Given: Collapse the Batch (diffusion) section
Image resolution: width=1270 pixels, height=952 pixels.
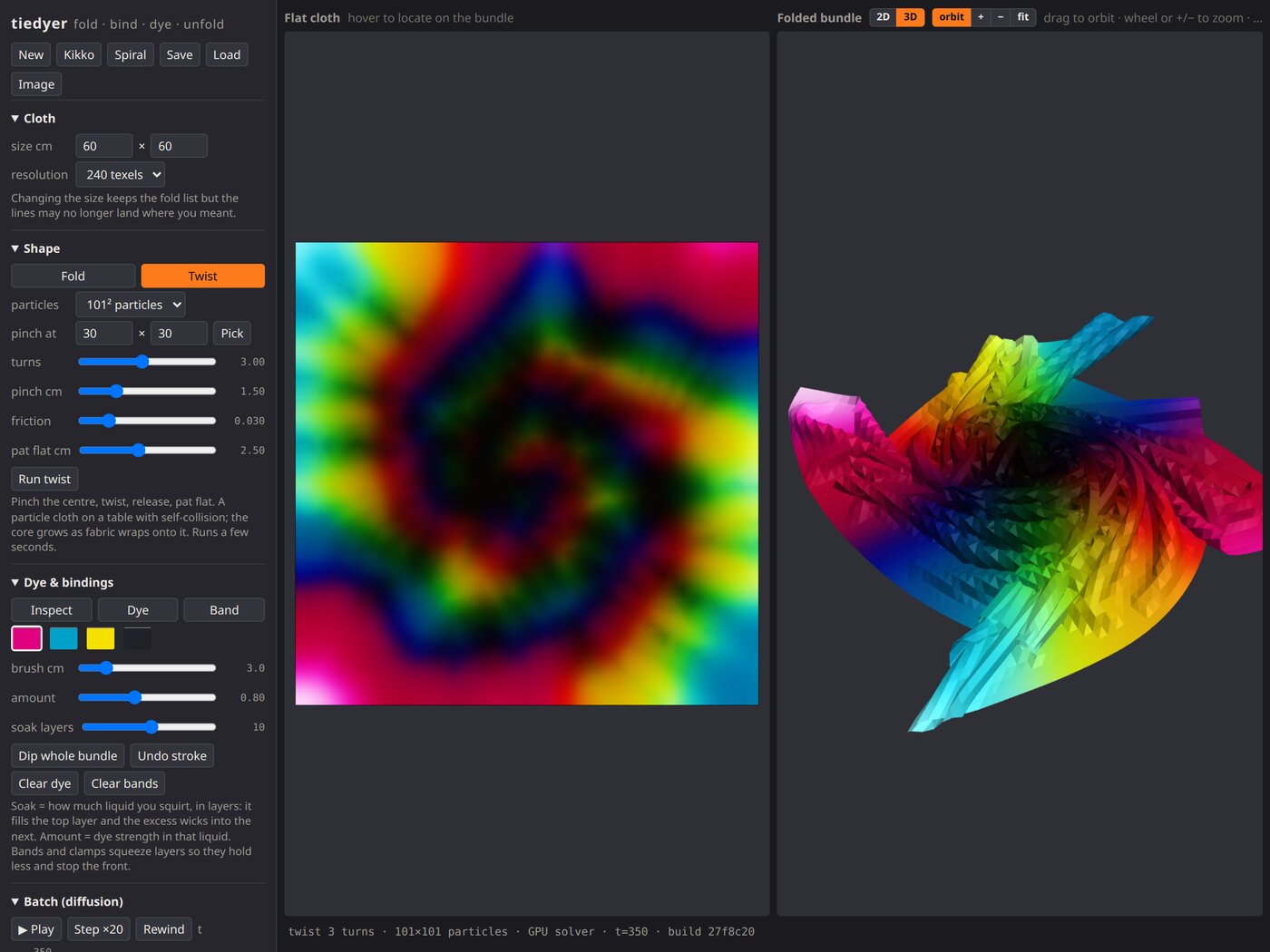Looking at the screenshot, I should [67, 902].
